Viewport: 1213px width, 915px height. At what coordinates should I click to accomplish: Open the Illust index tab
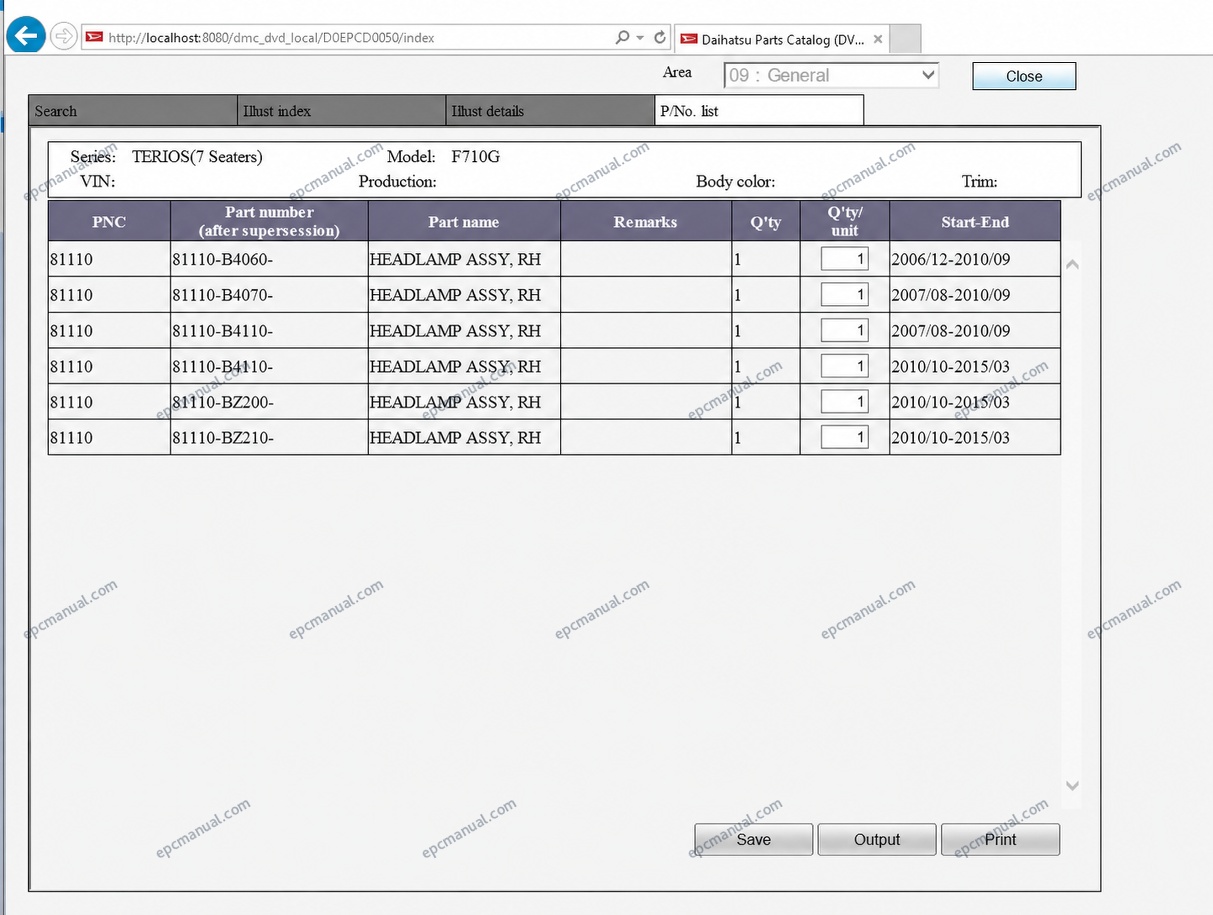pos(342,111)
